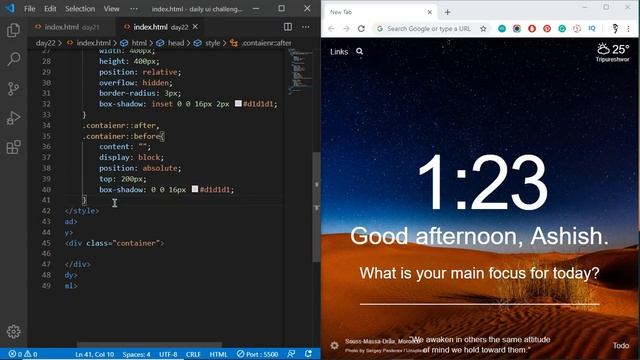Image resolution: width=640 pixels, height=360 pixels.
Task: Open Chrome three-dot menu
Action: 629,29
